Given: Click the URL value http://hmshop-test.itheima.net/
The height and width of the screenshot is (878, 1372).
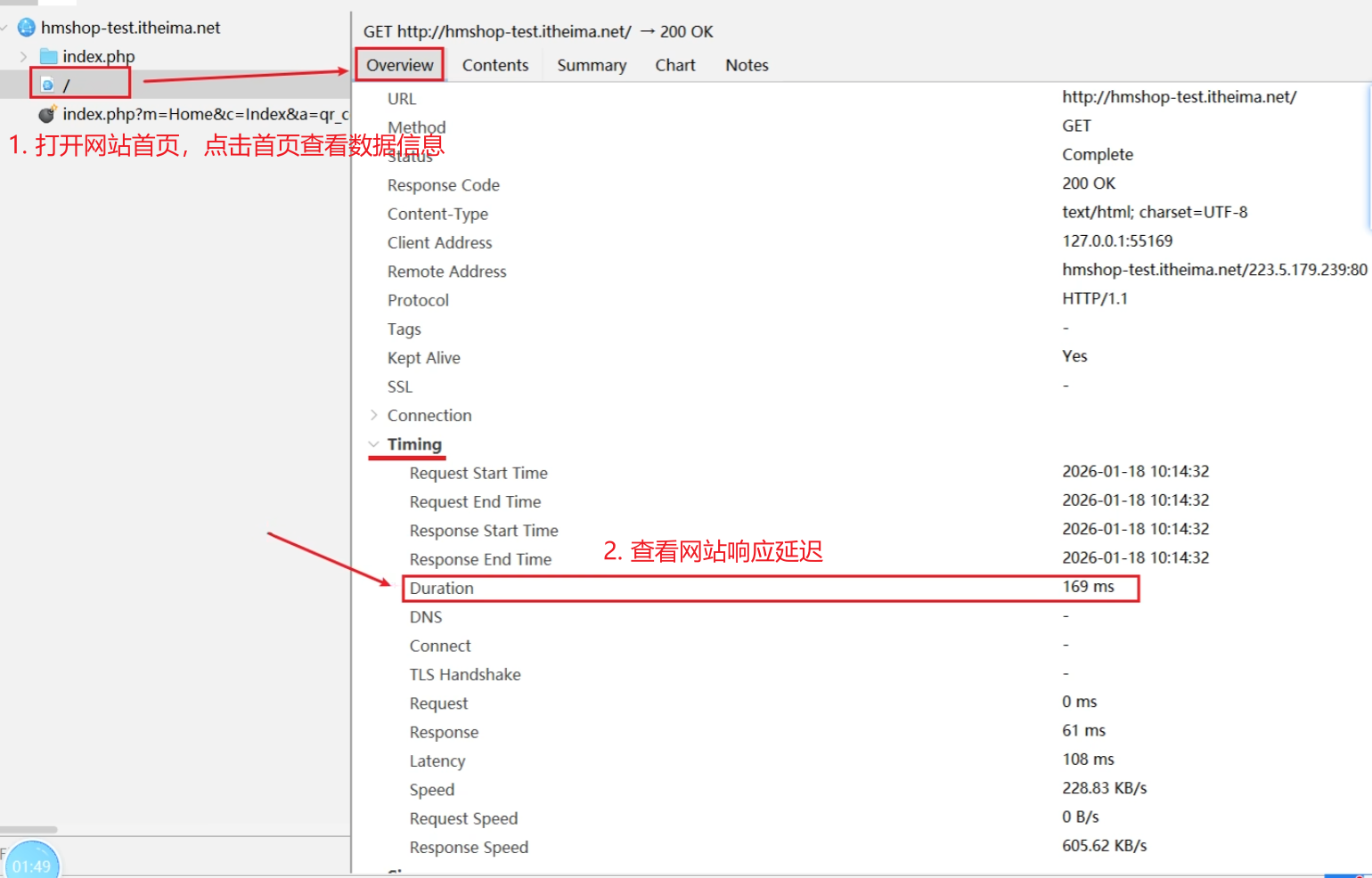Looking at the screenshot, I should point(1179,97).
